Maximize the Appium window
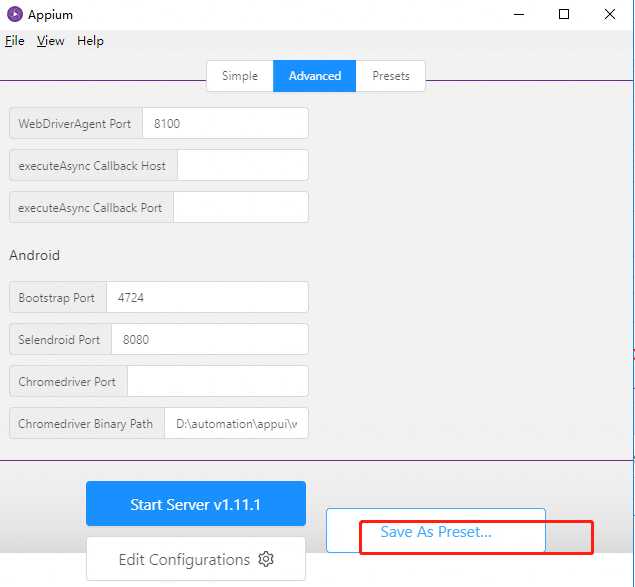635x587 pixels. click(564, 15)
